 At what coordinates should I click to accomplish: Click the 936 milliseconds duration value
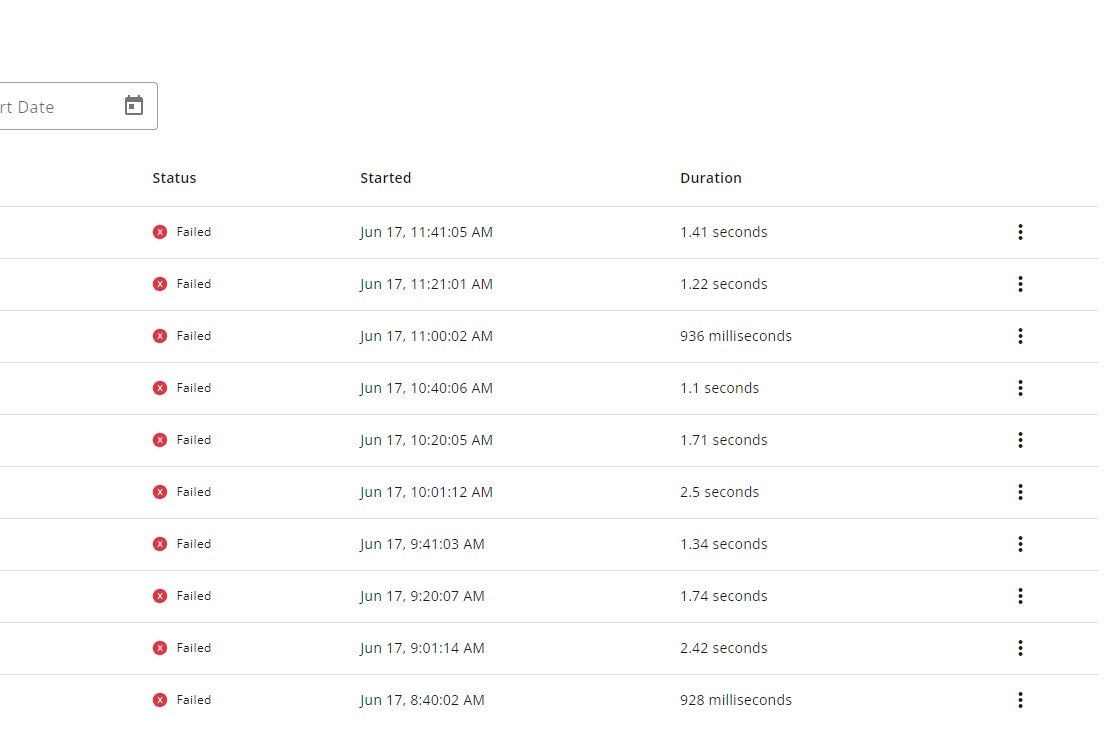click(736, 336)
